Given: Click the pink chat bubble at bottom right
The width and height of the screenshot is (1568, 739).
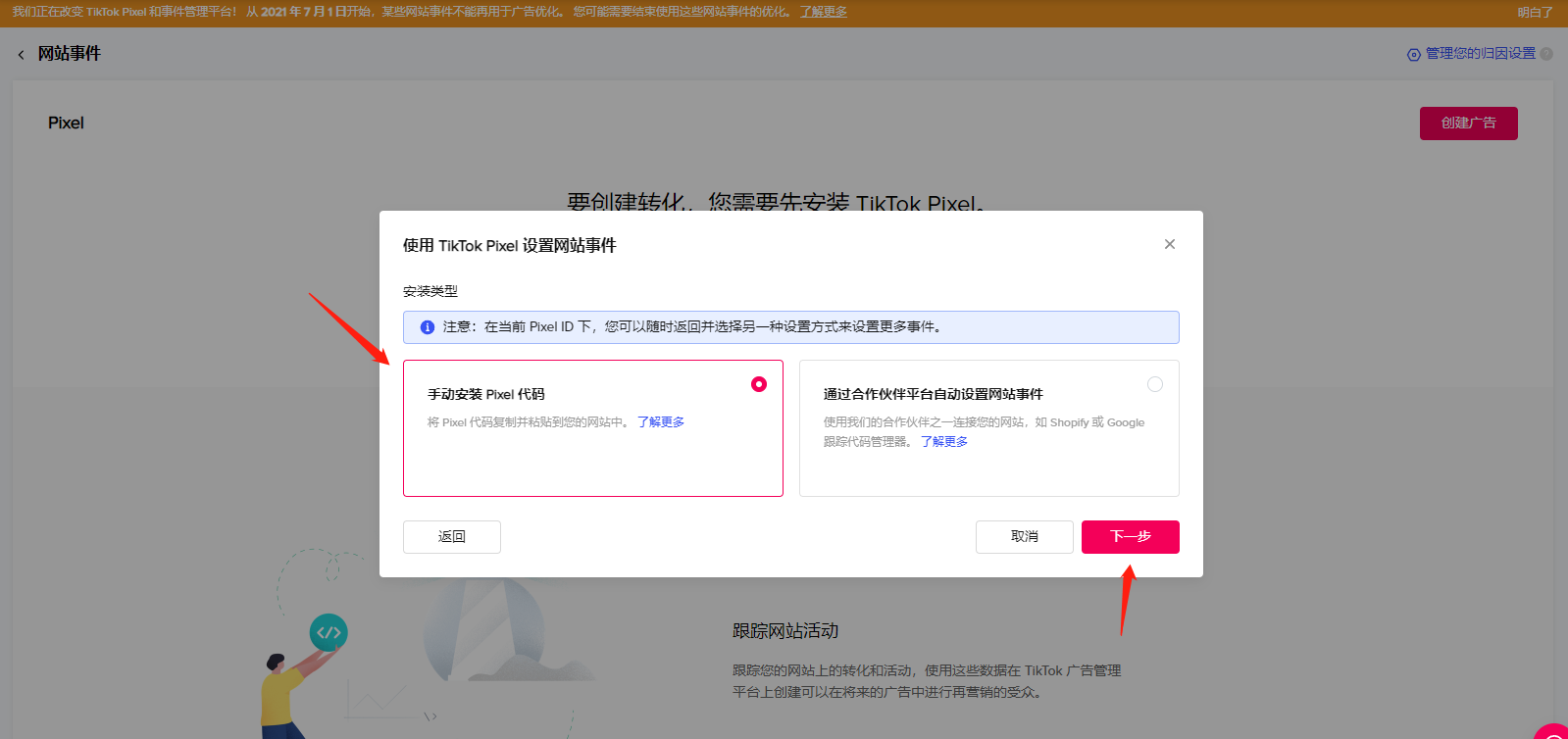Looking at the screenshot, I should (1553, 731).
